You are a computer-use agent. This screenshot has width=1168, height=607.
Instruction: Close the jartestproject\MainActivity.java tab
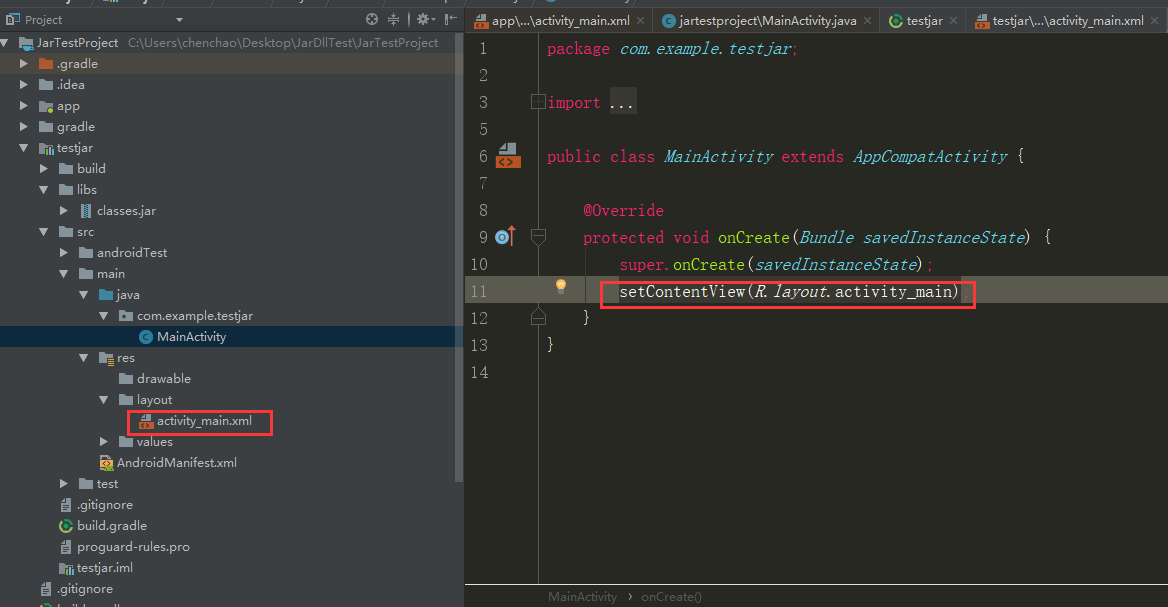(x=867, y=21)
